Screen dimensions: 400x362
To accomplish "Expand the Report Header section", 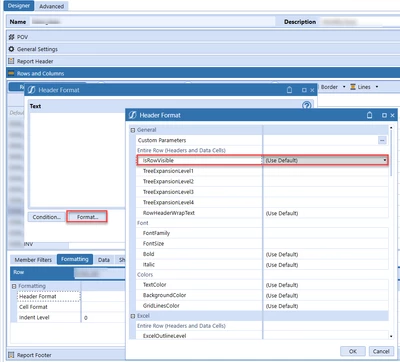I will pyautogui.click(x=203, y=61).
